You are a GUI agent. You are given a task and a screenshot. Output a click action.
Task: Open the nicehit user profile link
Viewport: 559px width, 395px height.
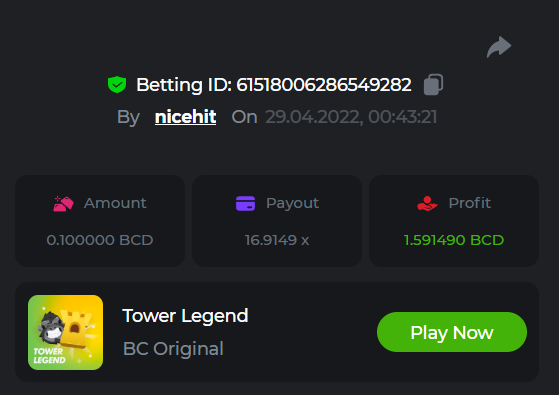[x=185, y=117]
